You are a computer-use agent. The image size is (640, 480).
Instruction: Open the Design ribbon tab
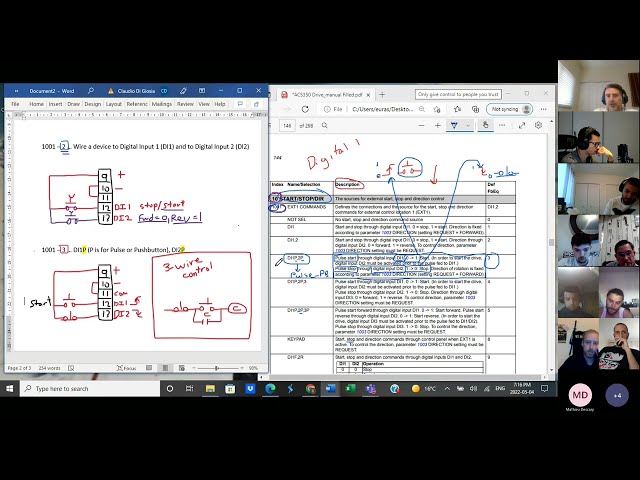[x=93, y=104]
